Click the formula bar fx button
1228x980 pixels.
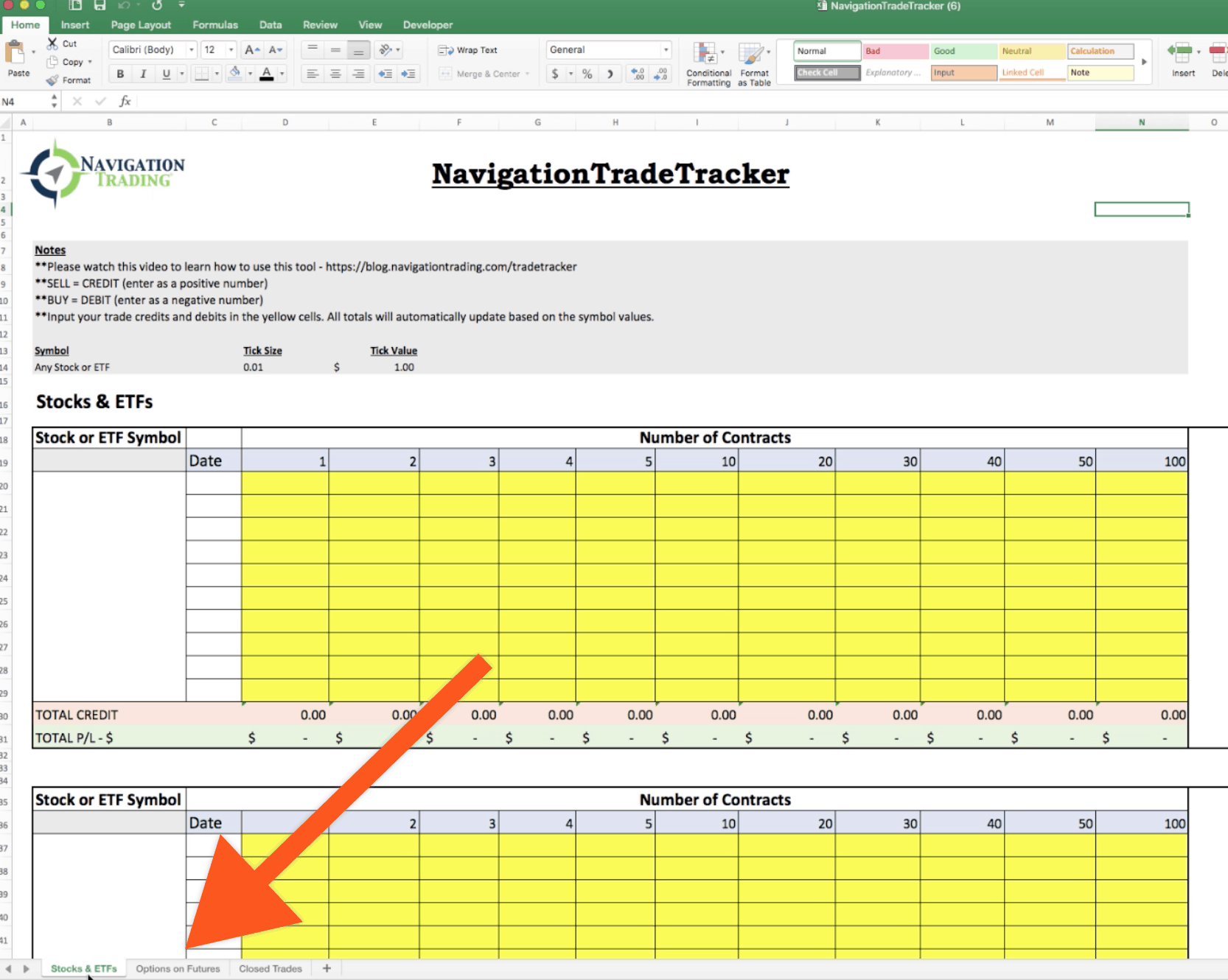pyautogui.click(x=125, y=102)
